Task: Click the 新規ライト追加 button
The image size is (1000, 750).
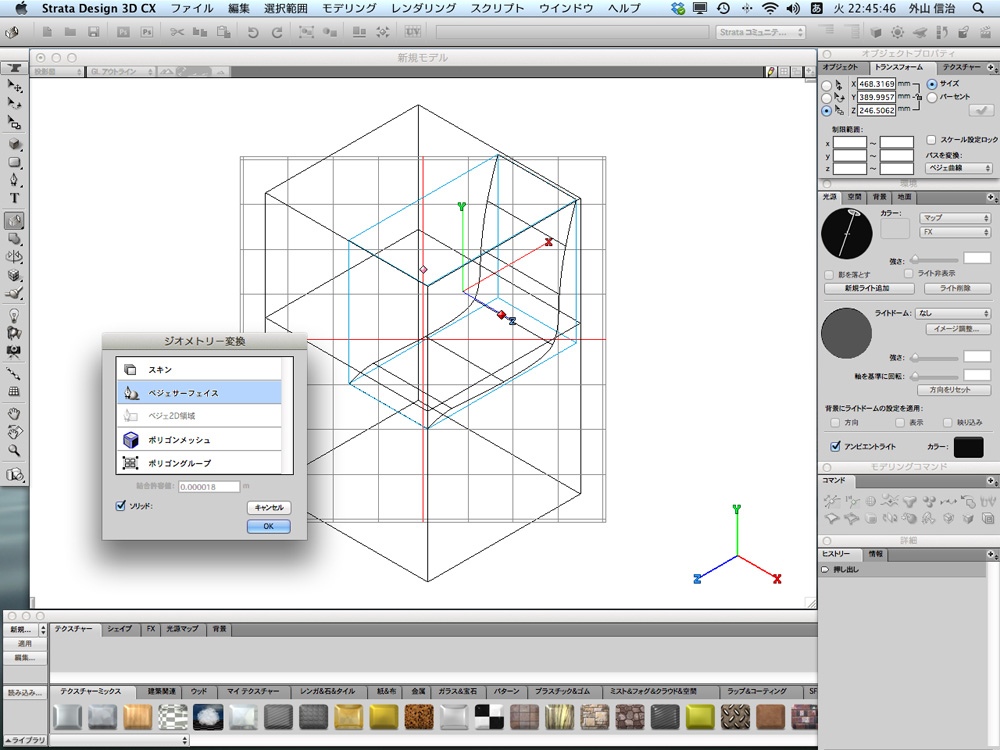Action: click(869, 288)
